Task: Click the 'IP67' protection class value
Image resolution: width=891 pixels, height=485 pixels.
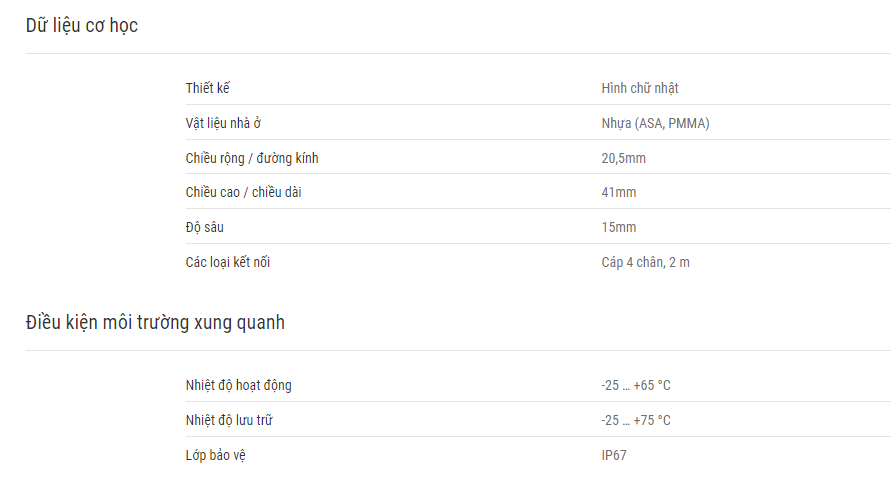Action: [614, 455]
